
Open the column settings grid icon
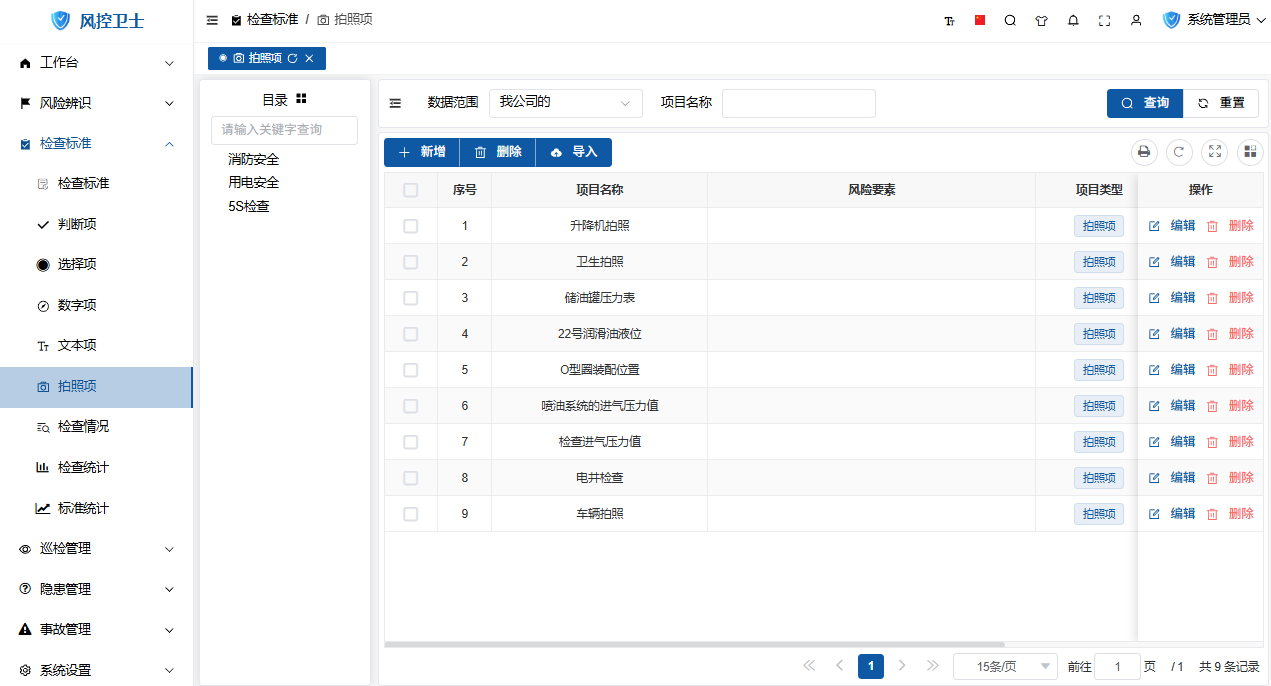click(1250, 152)
